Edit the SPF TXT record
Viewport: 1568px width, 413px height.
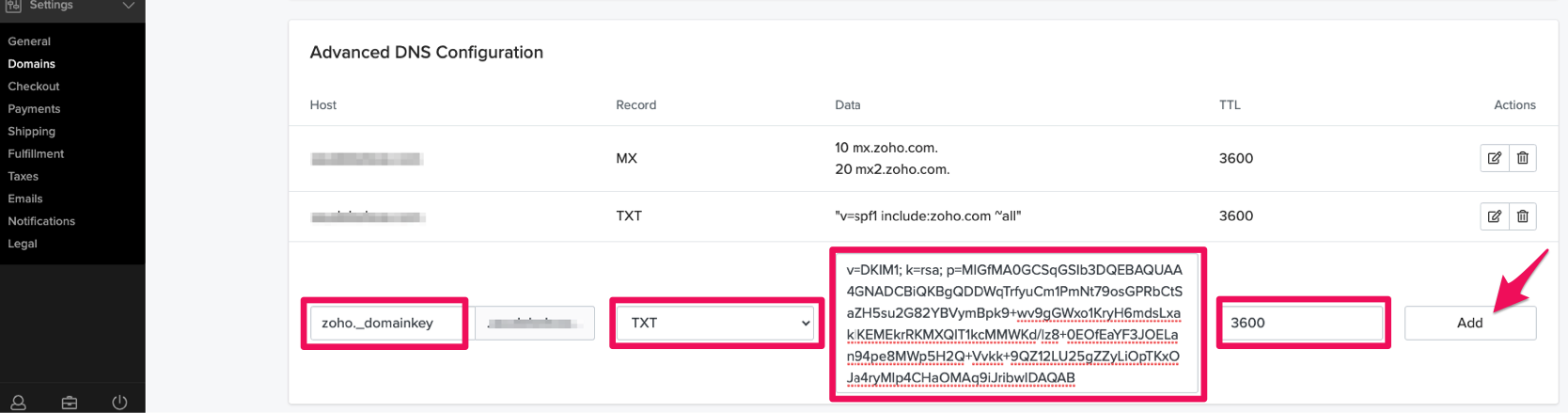pos(1494,216)
